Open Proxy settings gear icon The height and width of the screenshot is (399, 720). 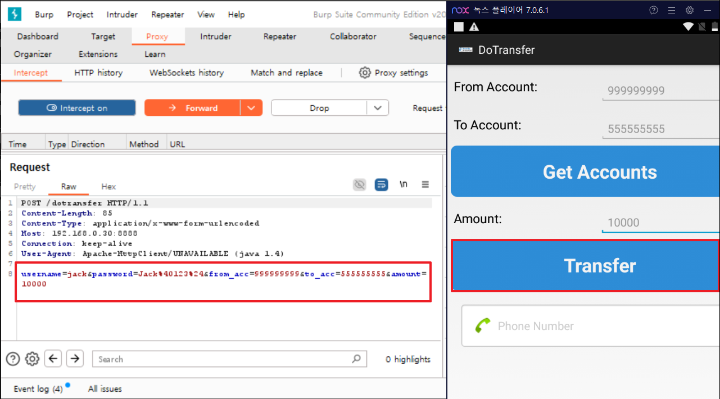coord(365,73)
